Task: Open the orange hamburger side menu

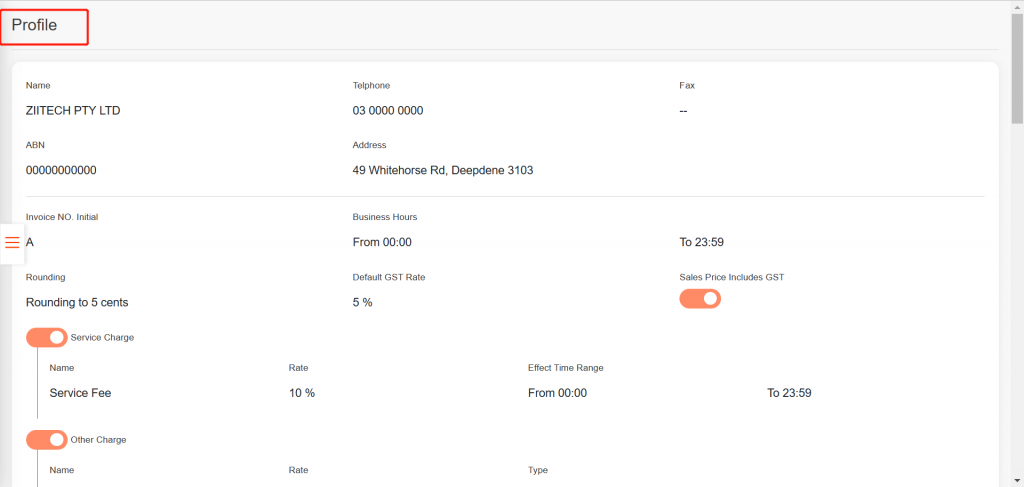Action: pyautogui.click(x=12, y=242)
